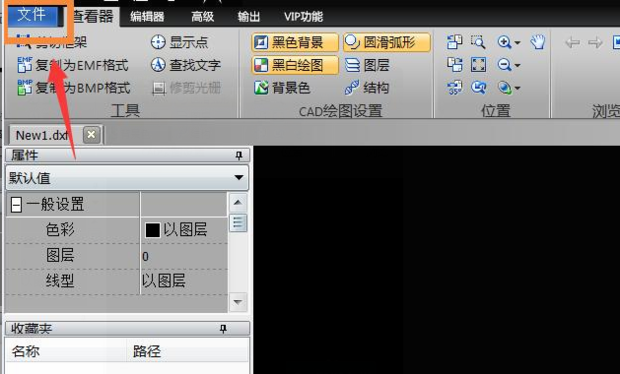Collapse the 一般设置 group

click(16, 205)
